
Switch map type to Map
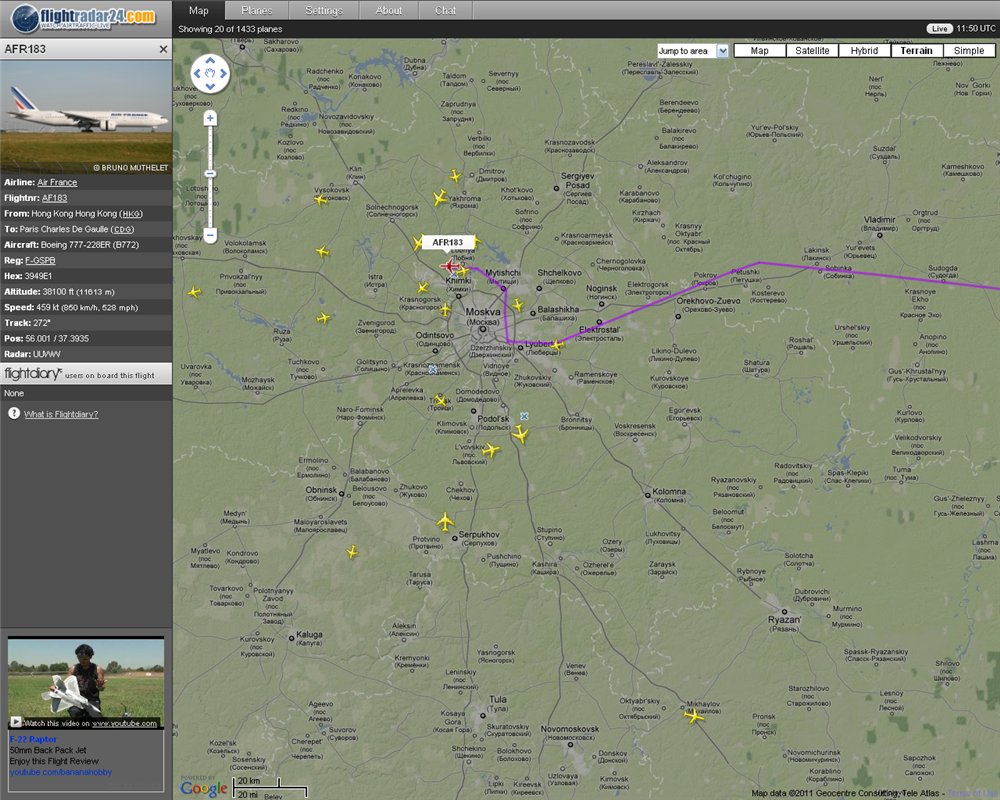(x=760, y=50)
